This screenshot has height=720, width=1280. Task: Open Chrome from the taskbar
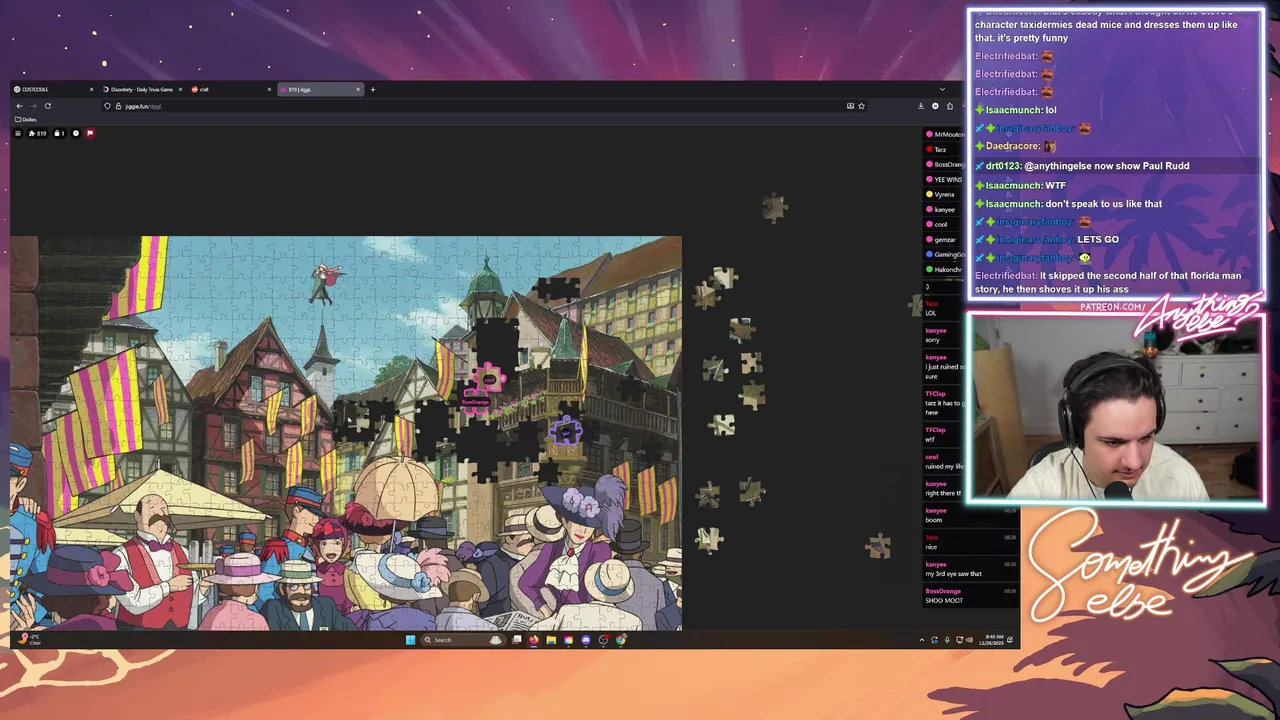tap(620, 640)
